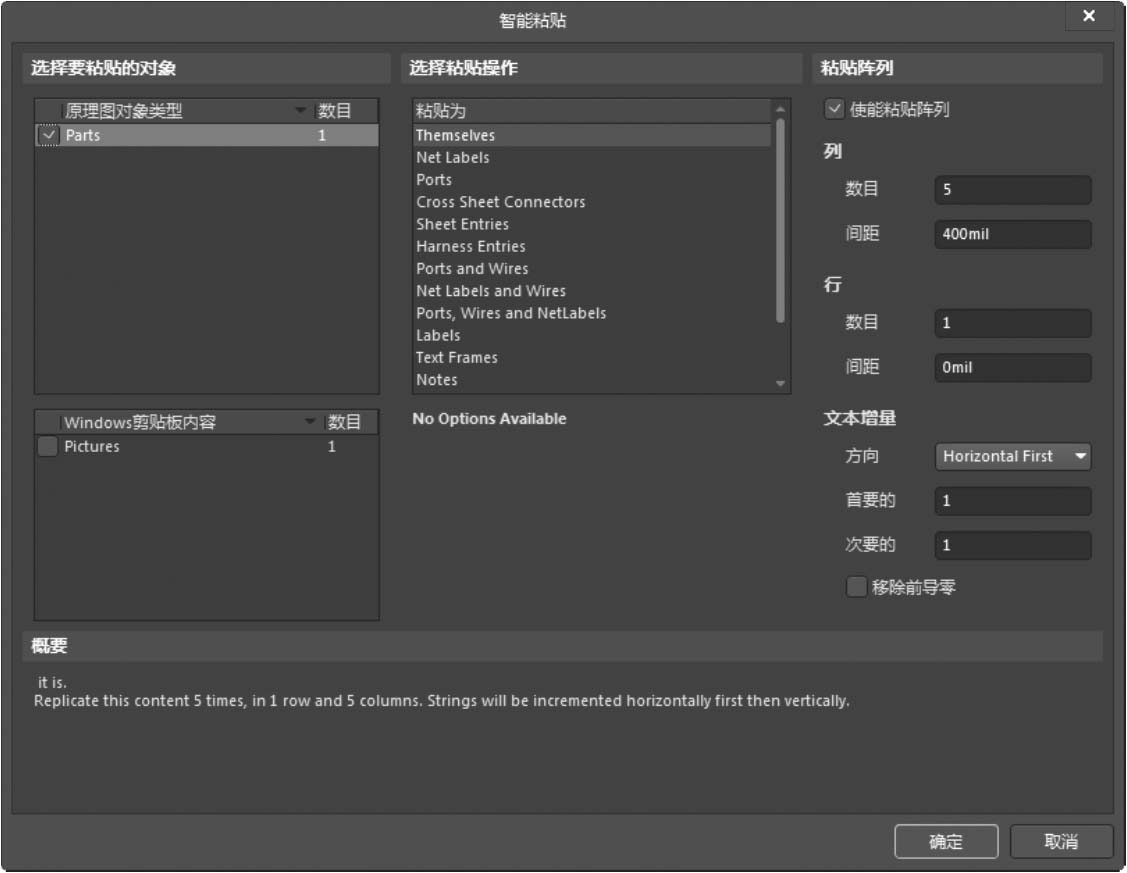Screen dimensions: 1127x873
Task: Click the paste action list scrollbar
Action: coord(780,220)
